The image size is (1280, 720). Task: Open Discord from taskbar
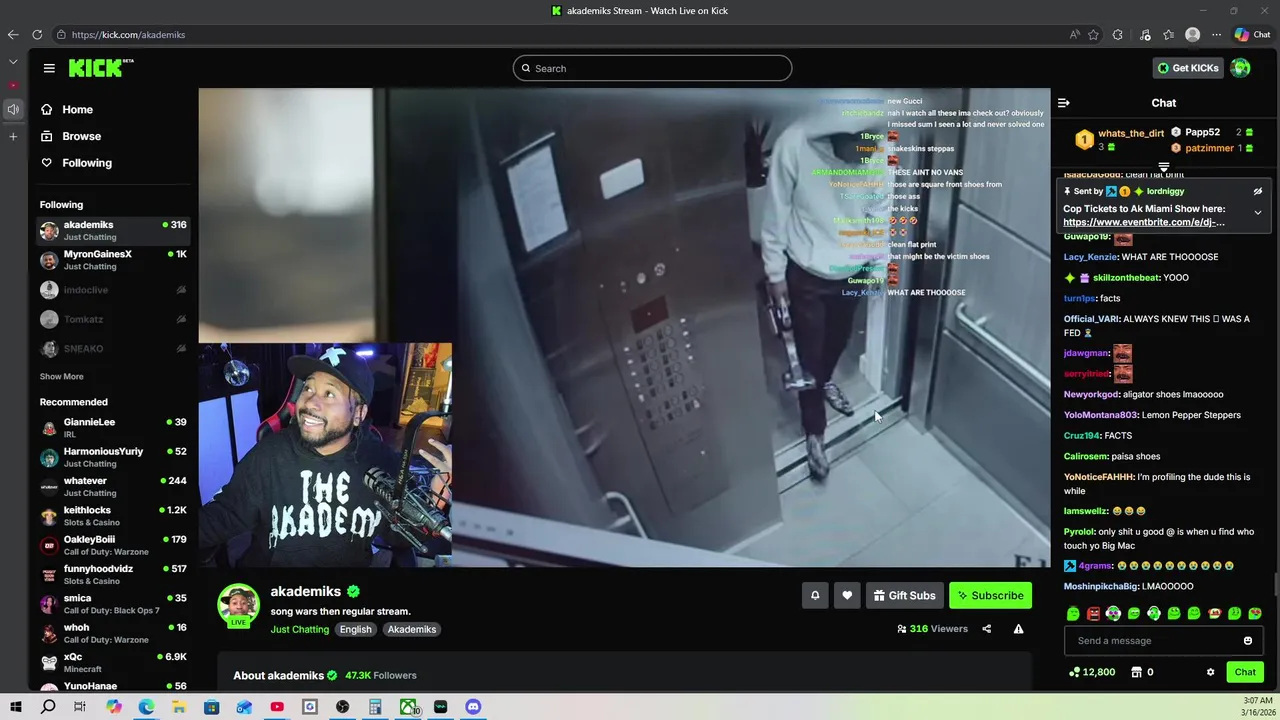tap(473, 707)
